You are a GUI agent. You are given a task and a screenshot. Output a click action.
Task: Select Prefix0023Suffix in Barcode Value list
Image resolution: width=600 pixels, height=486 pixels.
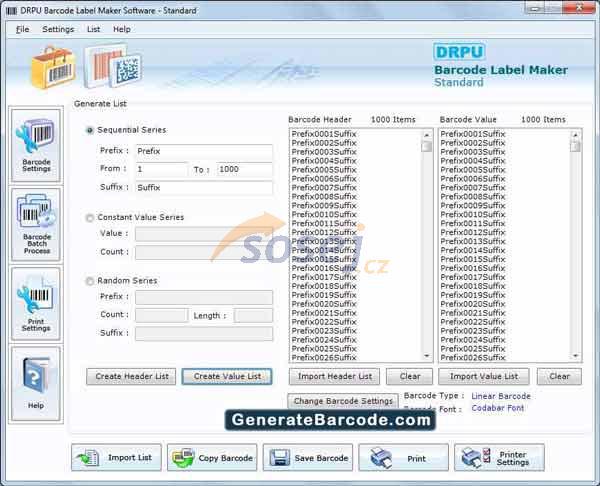click(x=473, y=331)
